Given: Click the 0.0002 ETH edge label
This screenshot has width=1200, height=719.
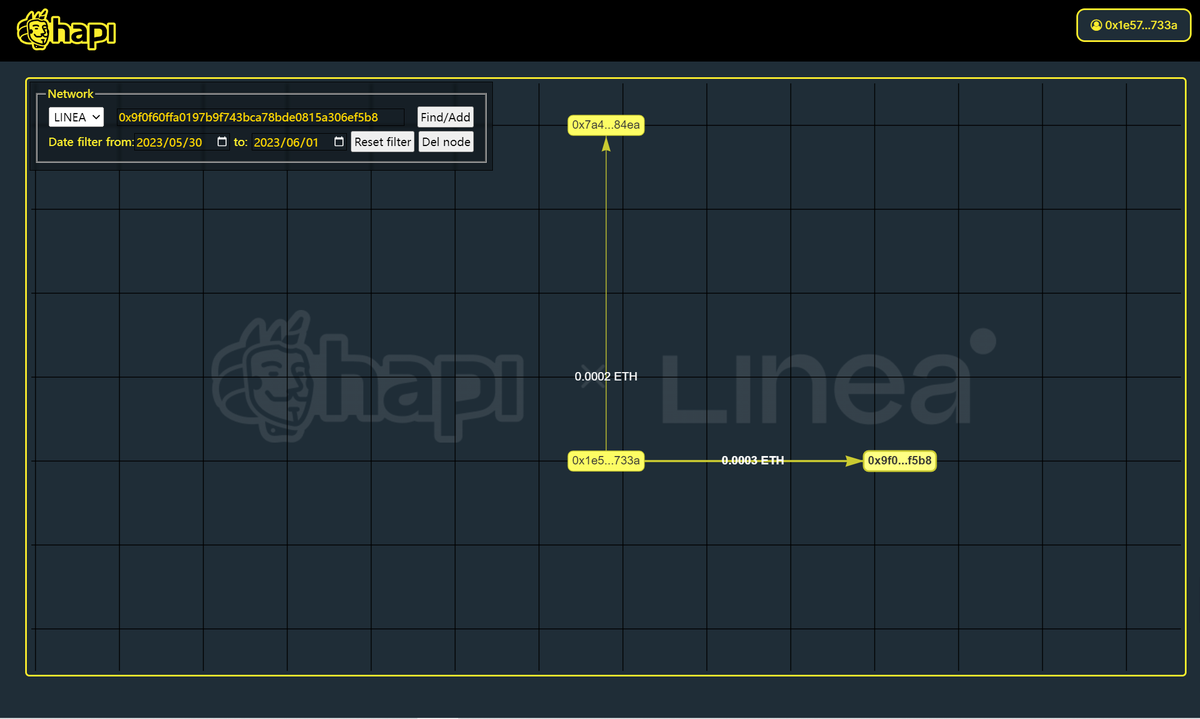Looking at the screenshot, I should (606, 377).
